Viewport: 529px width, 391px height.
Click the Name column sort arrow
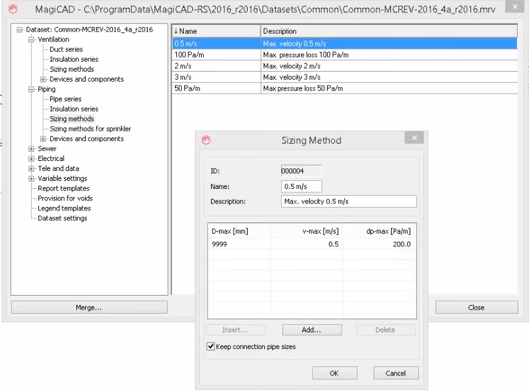[176, 31]
